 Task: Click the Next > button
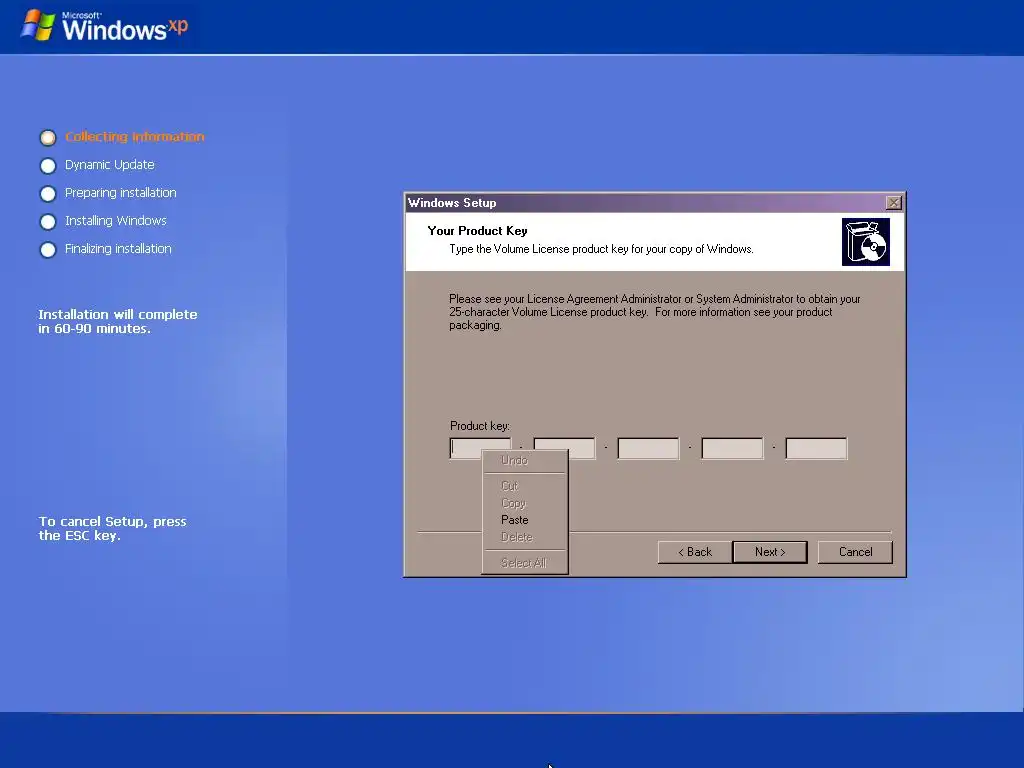[x=770, y=552]
